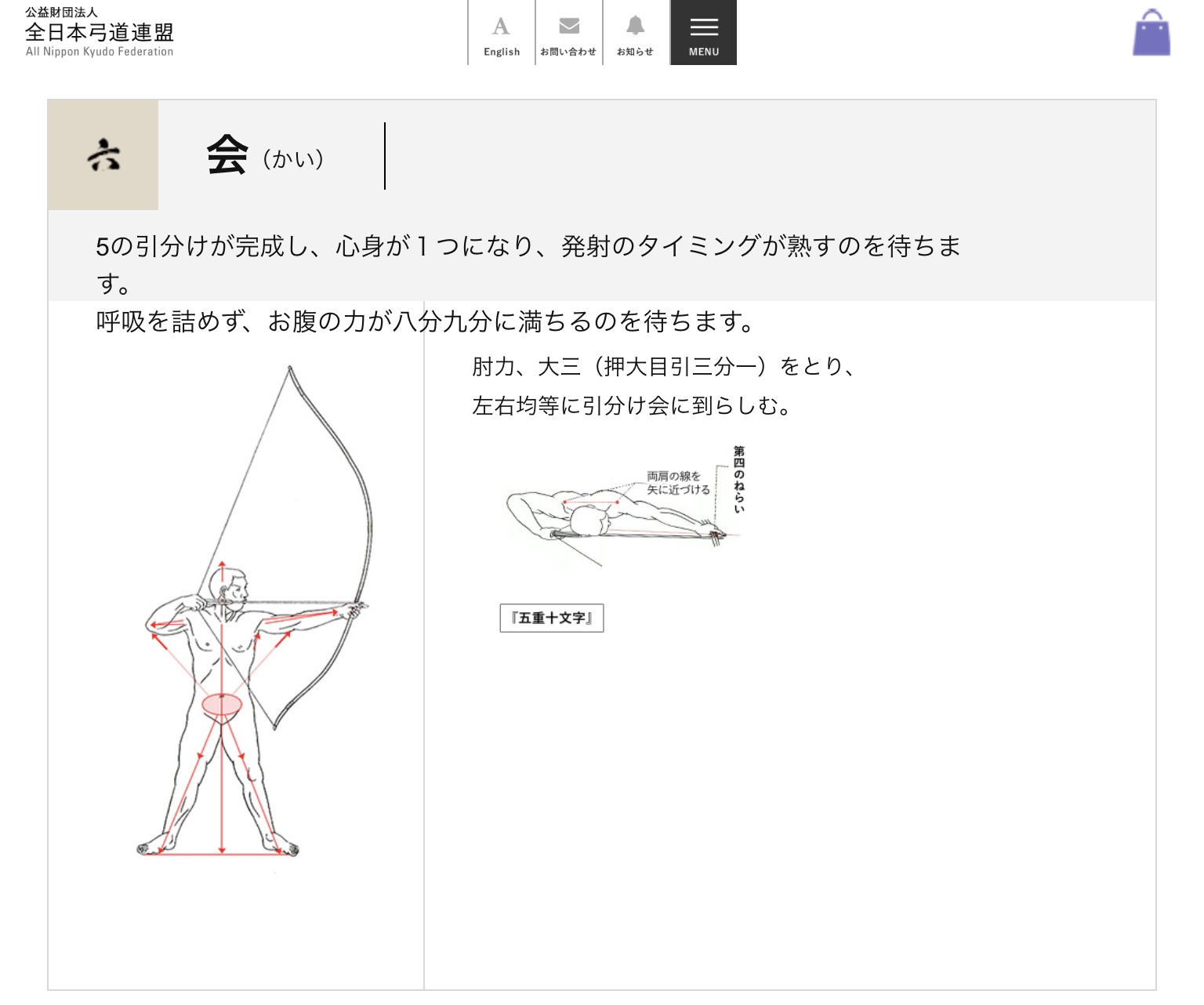The width and height of the screenshot is (1204, 1005).
Task: Click the 左右均等に引分け会に到らしむ text
Action: (x=632, y=405)
